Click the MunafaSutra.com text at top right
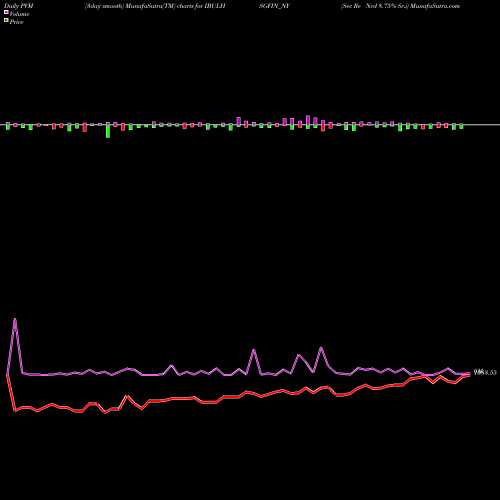Image resolution: width=500 pixels, height=500 pixels. pyautogui.click(x=435, y=6)
